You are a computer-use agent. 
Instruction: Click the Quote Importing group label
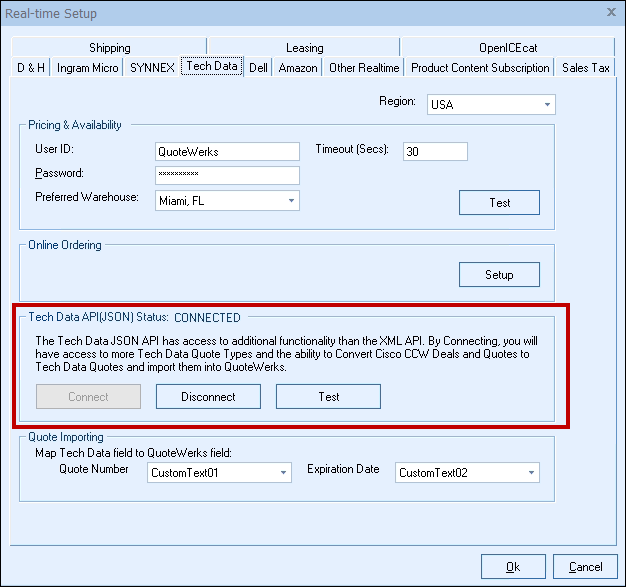pyautogui.click(x=66, y=437)
